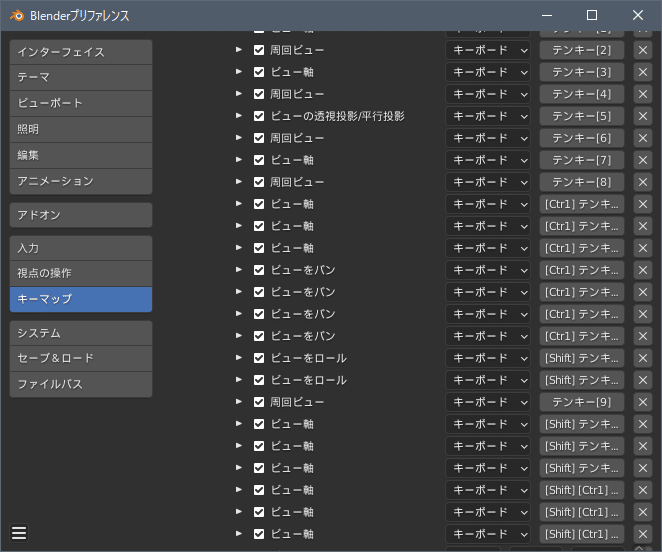Remove the 周回ビュー テンキー[2] keymap entry
Screen dimensions: 662x552
click(x=643, y=50)
